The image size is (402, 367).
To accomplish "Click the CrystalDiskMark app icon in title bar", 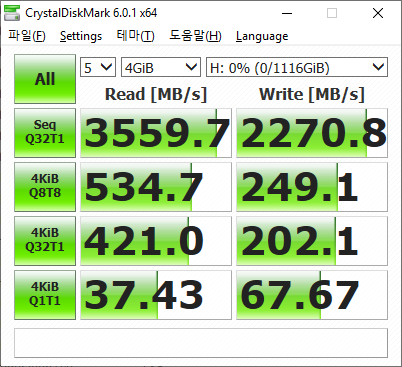I will 12,13.
